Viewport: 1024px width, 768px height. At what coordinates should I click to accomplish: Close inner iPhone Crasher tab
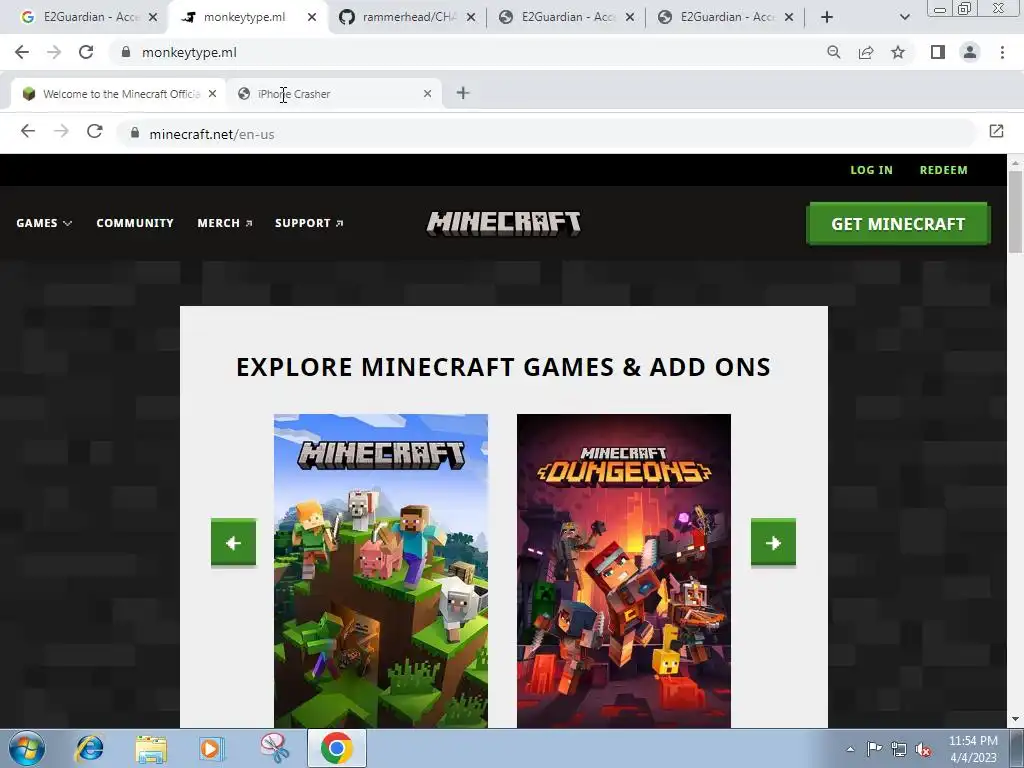[x=427, y=94]
